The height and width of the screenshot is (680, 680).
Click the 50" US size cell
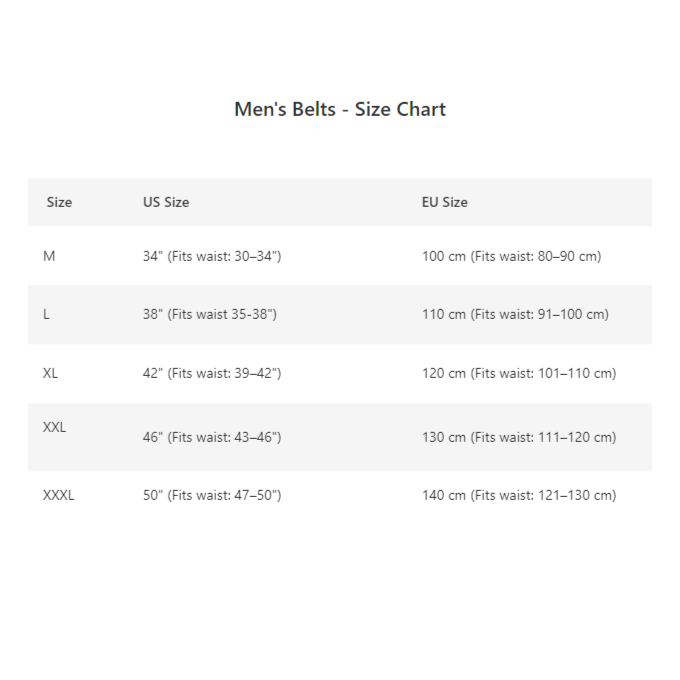(212, 495)
